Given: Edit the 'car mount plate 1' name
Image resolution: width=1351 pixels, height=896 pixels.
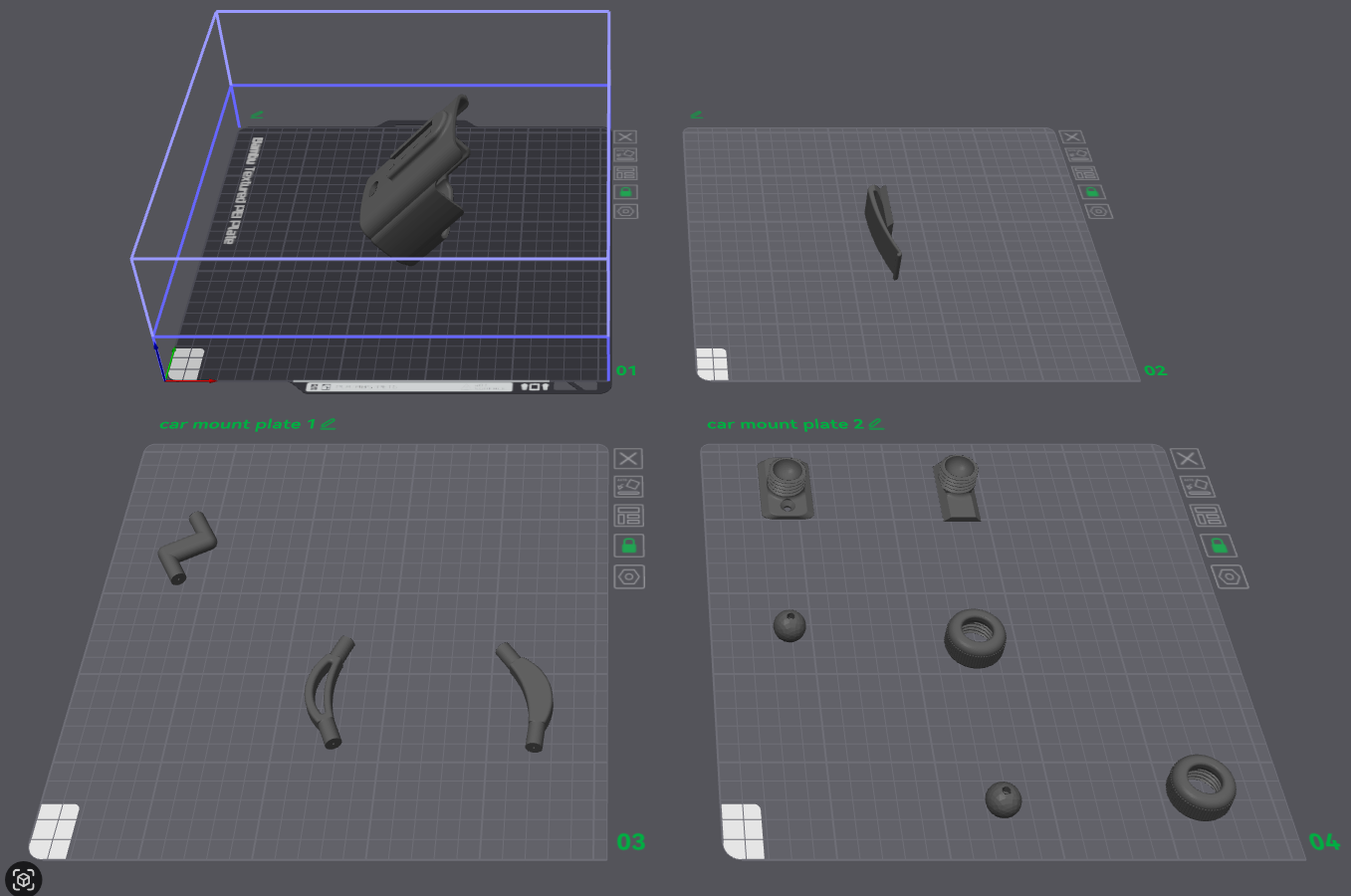Looking at the screenshot, I should (x=328, y=424).
